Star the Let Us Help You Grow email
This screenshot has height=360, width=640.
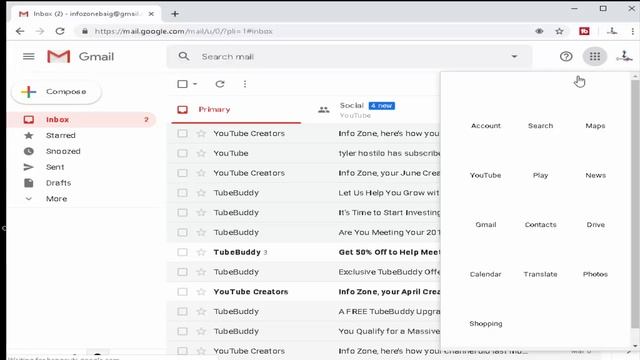[x=201, y=193]
